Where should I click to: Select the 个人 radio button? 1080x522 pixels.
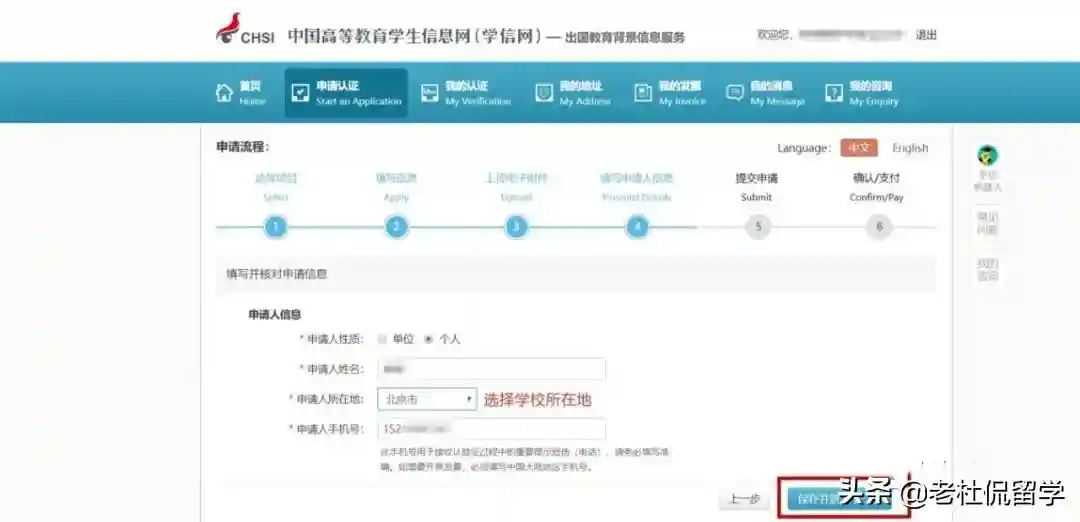point(429,339)
